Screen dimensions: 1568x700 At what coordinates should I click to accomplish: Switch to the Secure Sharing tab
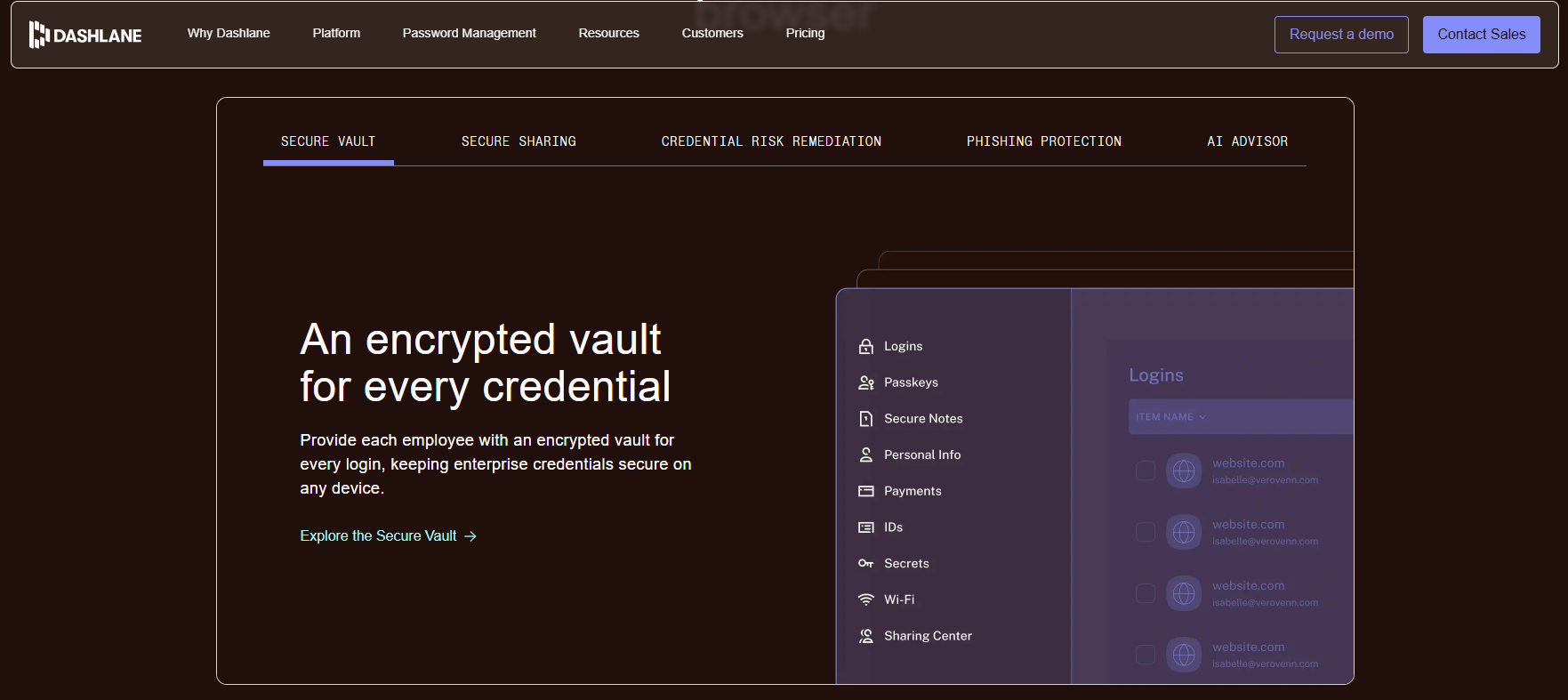tap(519, 141)
